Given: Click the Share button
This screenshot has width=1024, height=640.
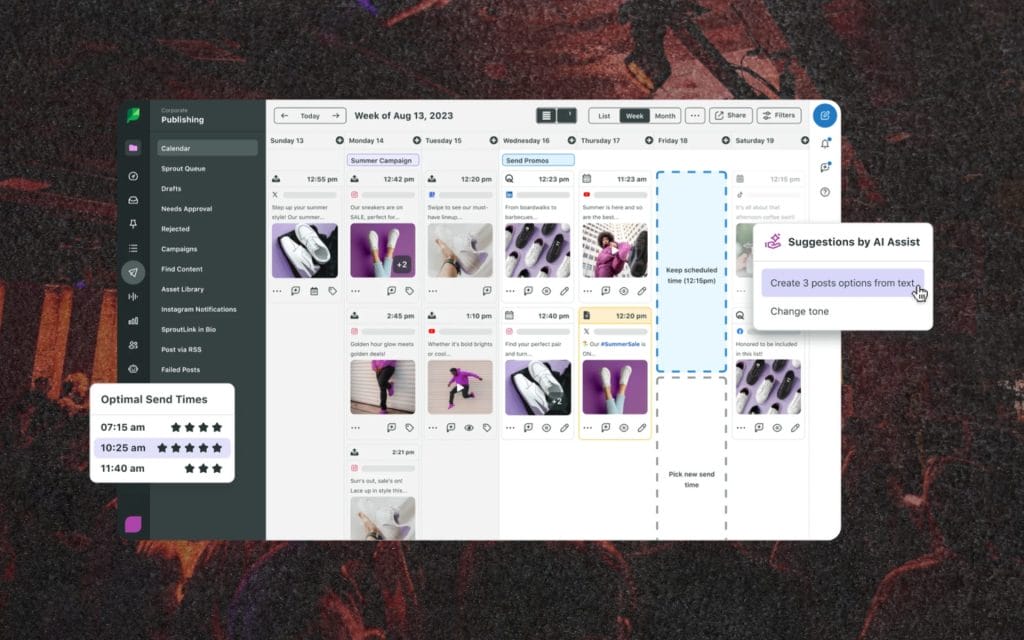Looking at the screenshot, I should click(x=730, y=116).
